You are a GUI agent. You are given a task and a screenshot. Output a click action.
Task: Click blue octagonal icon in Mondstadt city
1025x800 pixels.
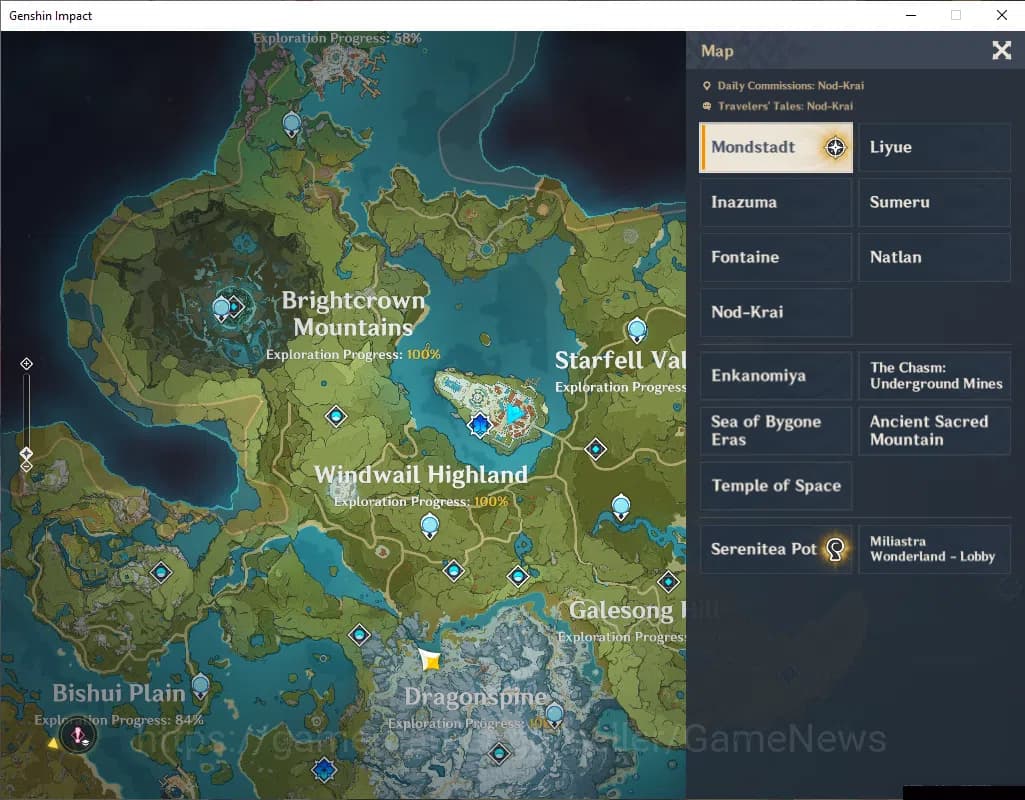(481, 426)
